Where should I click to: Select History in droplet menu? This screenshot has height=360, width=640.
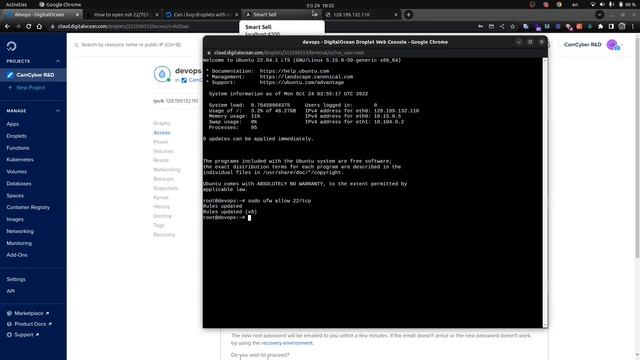[x=162, y=207]
